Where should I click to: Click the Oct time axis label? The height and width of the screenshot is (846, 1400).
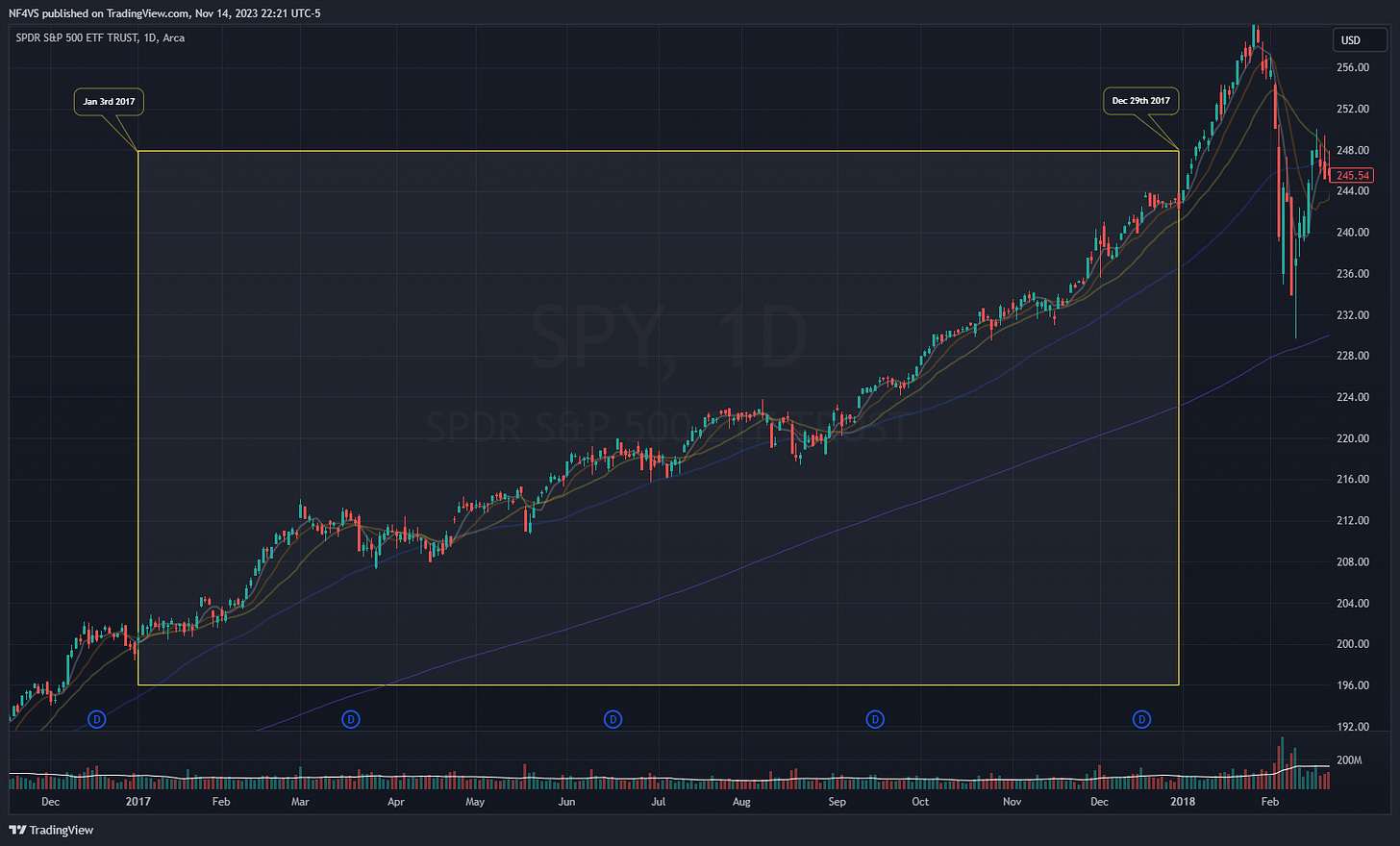click(x=920, y=802)
